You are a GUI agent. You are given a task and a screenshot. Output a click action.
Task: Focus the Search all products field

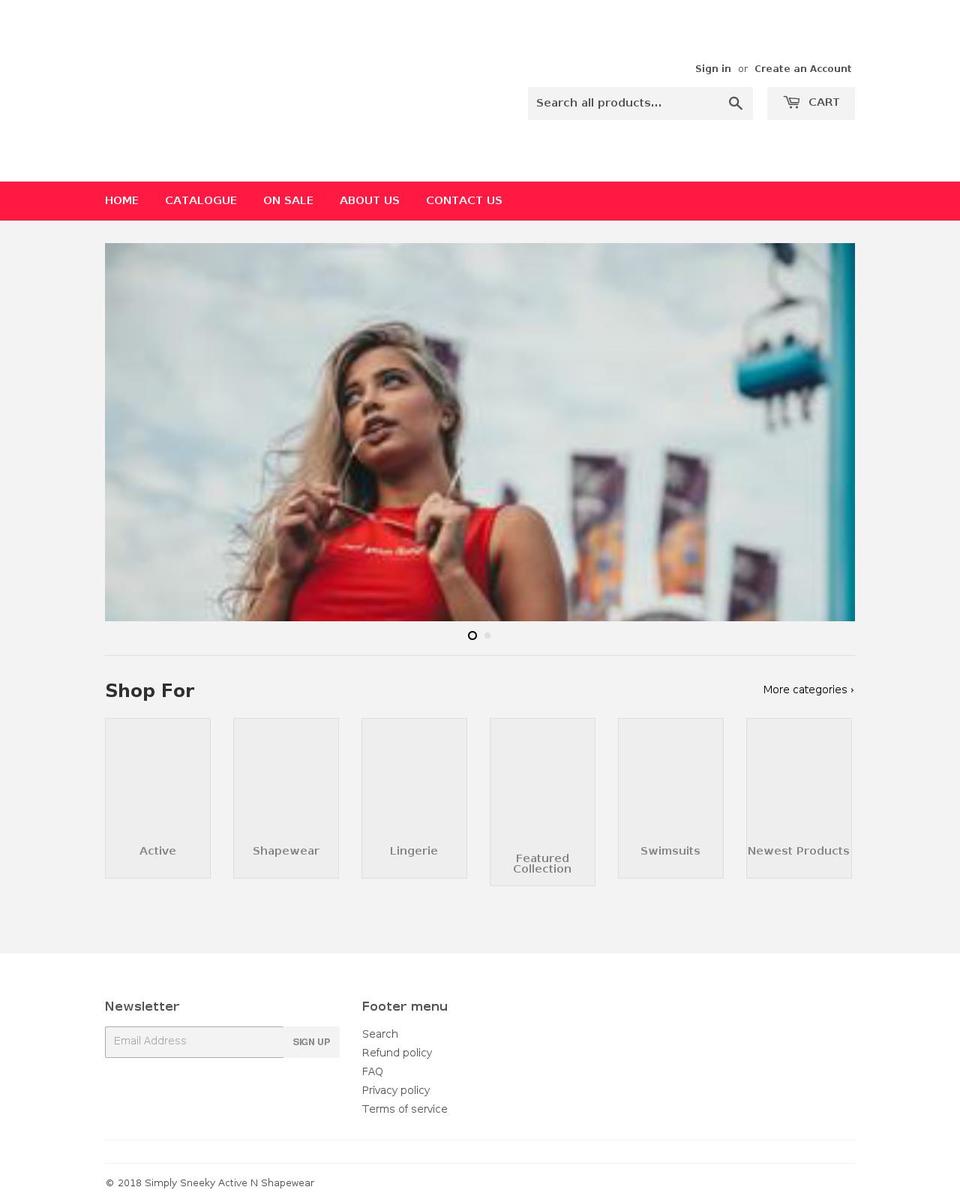625,103
